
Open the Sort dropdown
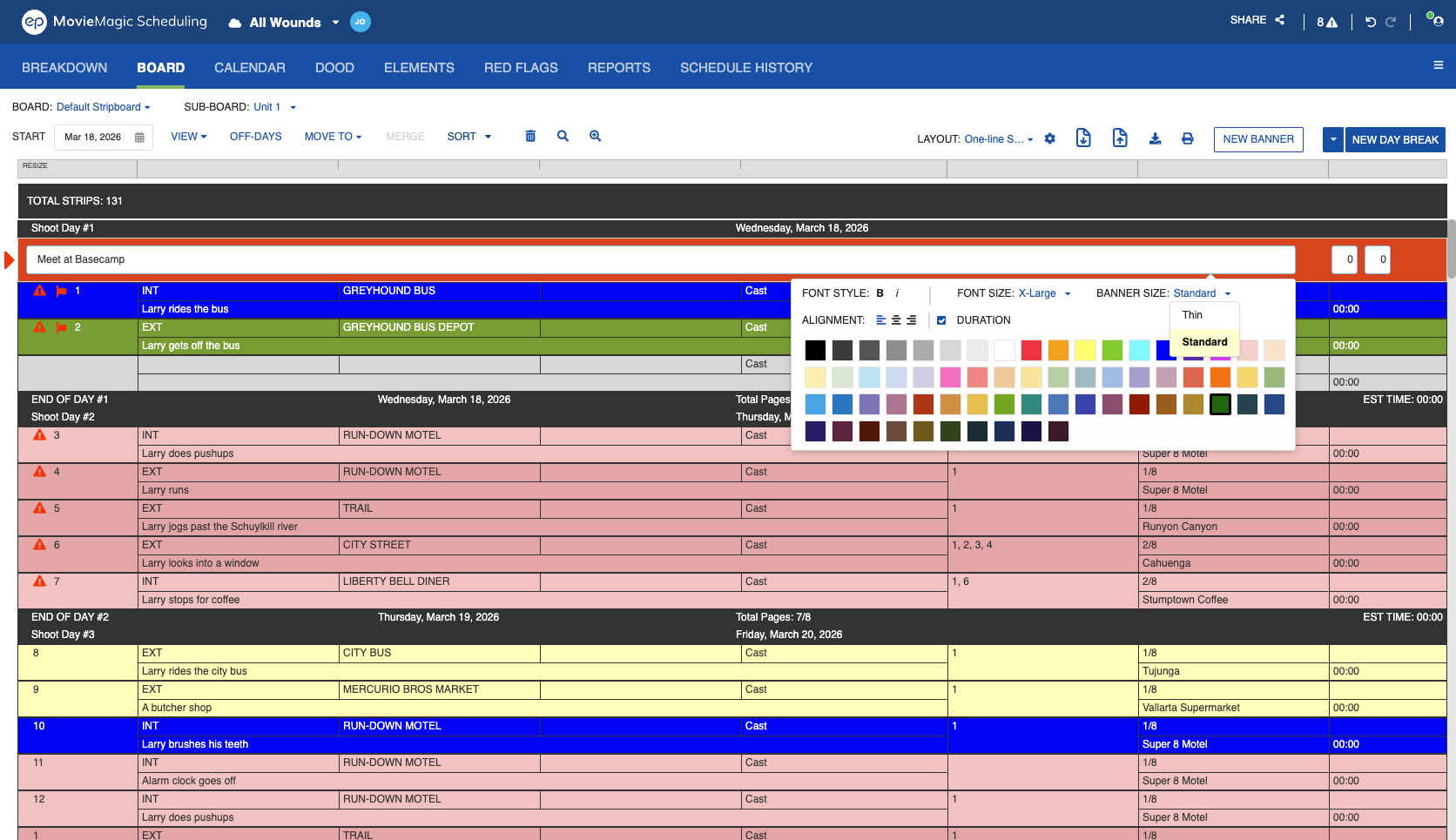pyautogui.click(x=468, y=137)
